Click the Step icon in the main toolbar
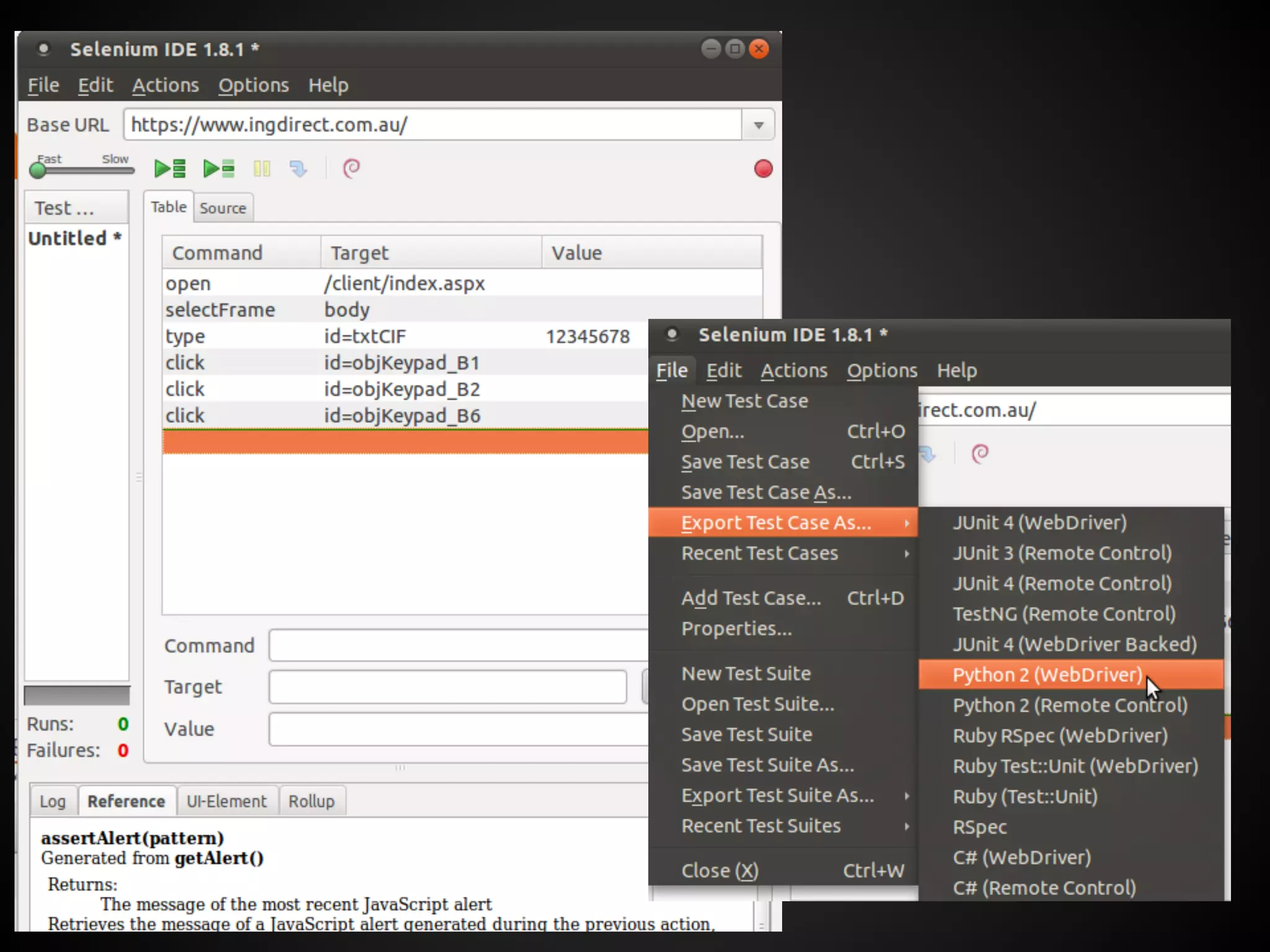The width and height of the screenshot is (1270, 952). pos(298,169)
